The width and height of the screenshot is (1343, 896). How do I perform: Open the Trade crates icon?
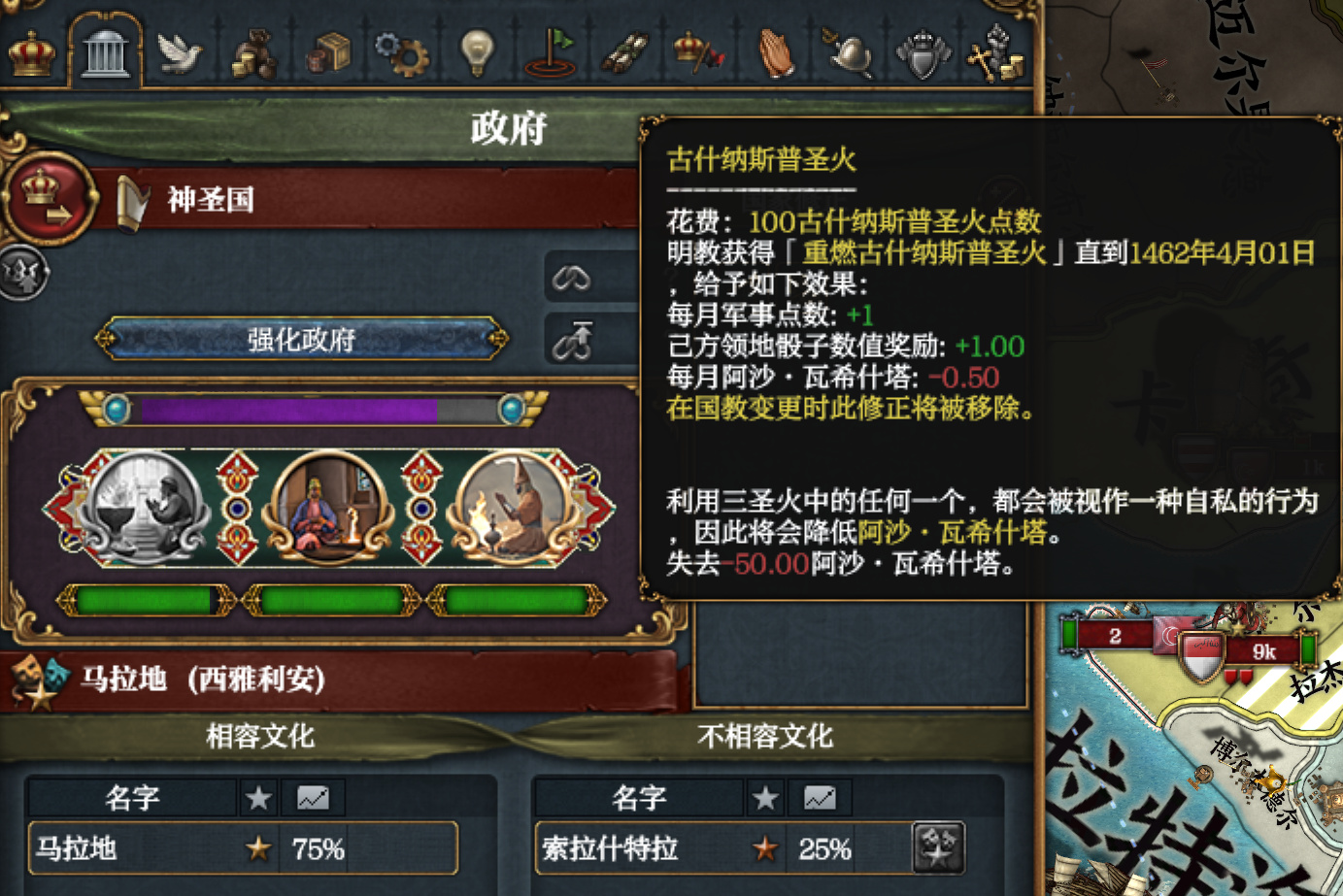pos(328,52)
